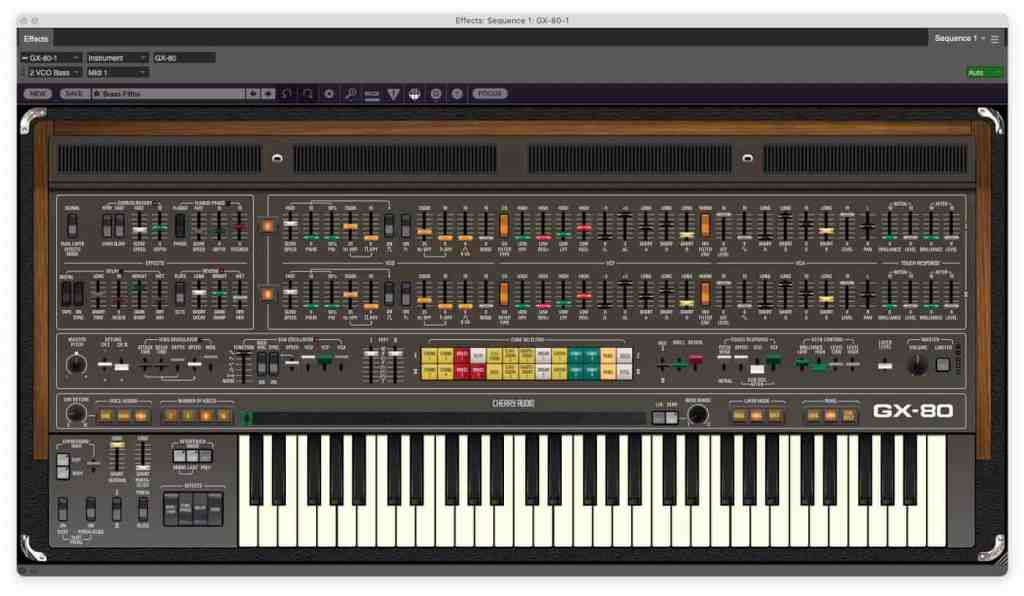Click the Master Pitch knob
The image size is (1024, 596).
[x=76, y=363]
